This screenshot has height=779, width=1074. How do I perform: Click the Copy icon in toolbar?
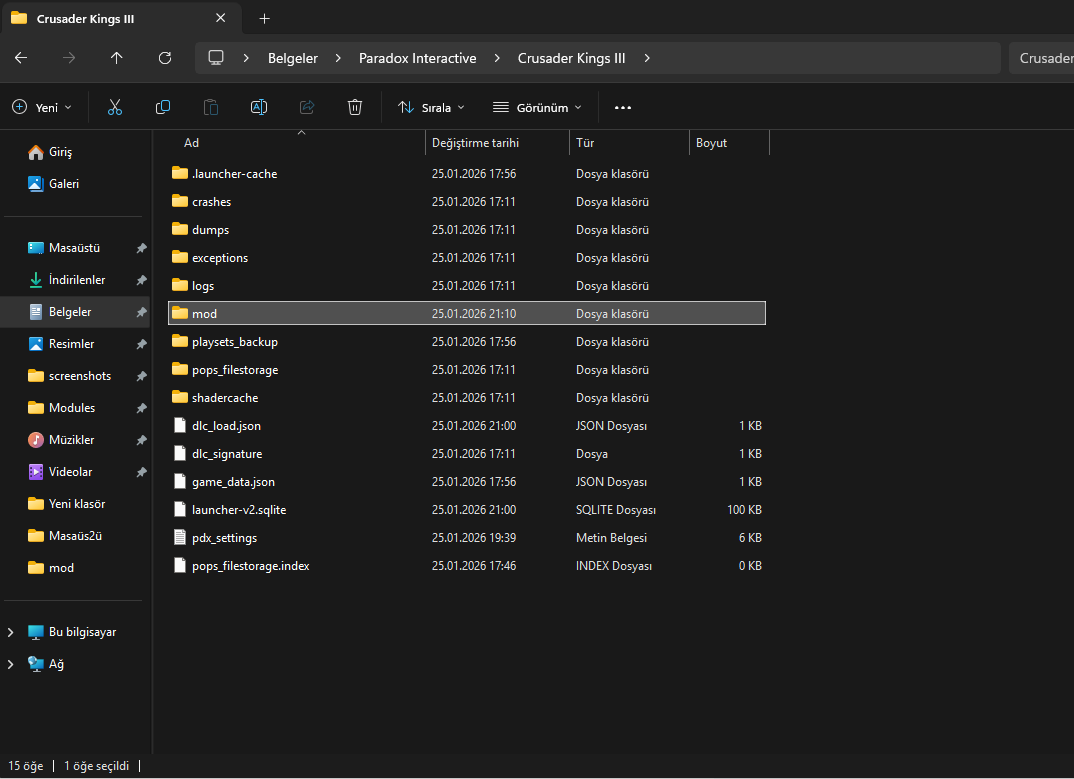pos(163,108)
